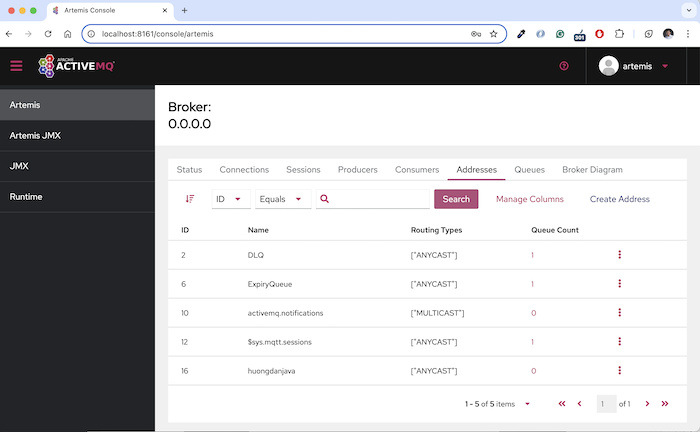Go to previous page of results
This screenshot has height=432, width=700.
point(579,403)
